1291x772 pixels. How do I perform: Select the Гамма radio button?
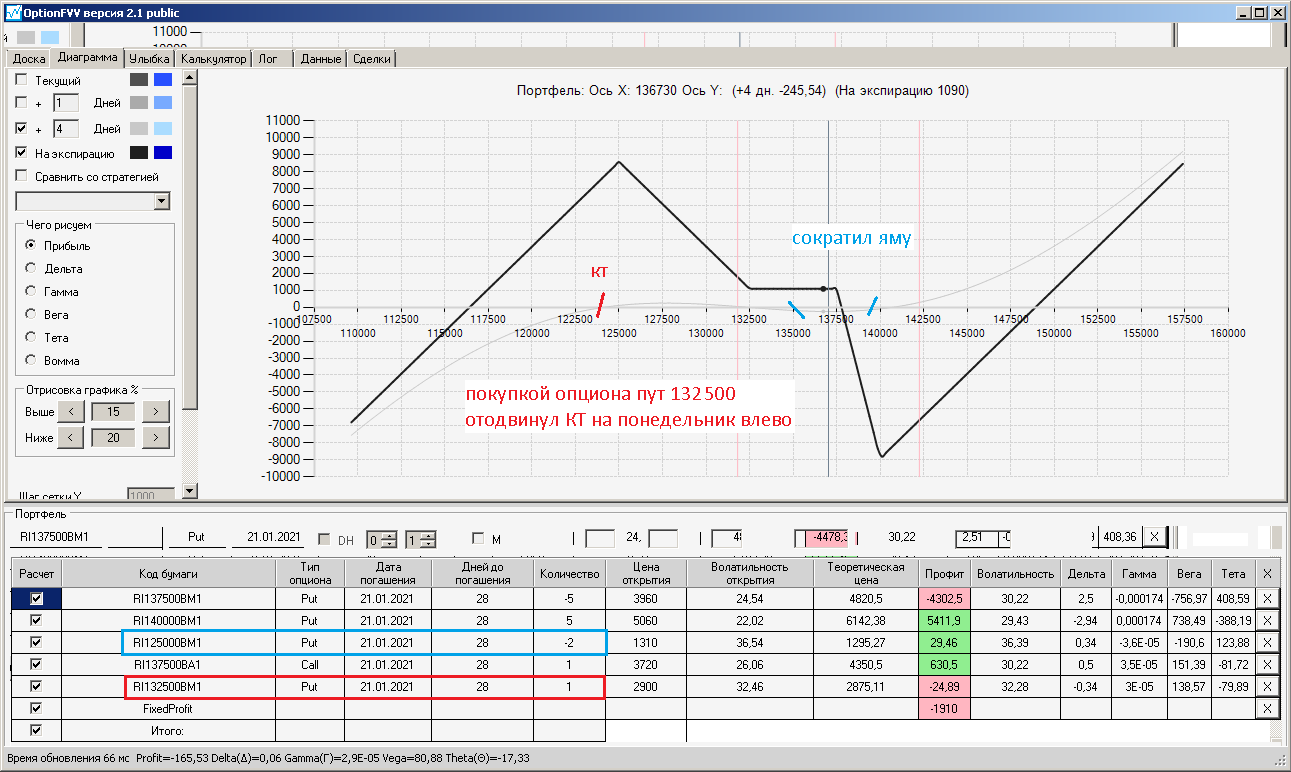pos(31,291)
